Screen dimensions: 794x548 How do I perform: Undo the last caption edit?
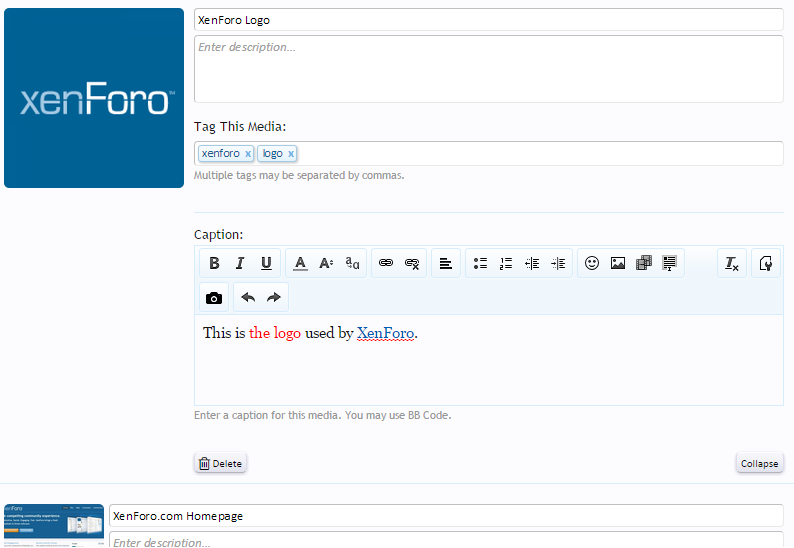(x=248, y=298)
